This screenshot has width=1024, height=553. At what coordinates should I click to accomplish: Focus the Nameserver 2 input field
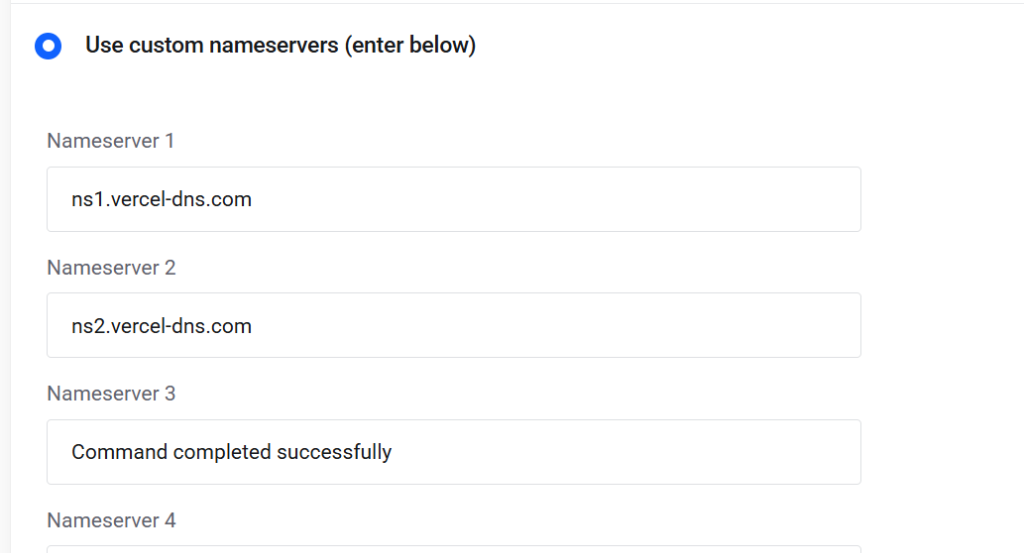[x=453, y=326]
